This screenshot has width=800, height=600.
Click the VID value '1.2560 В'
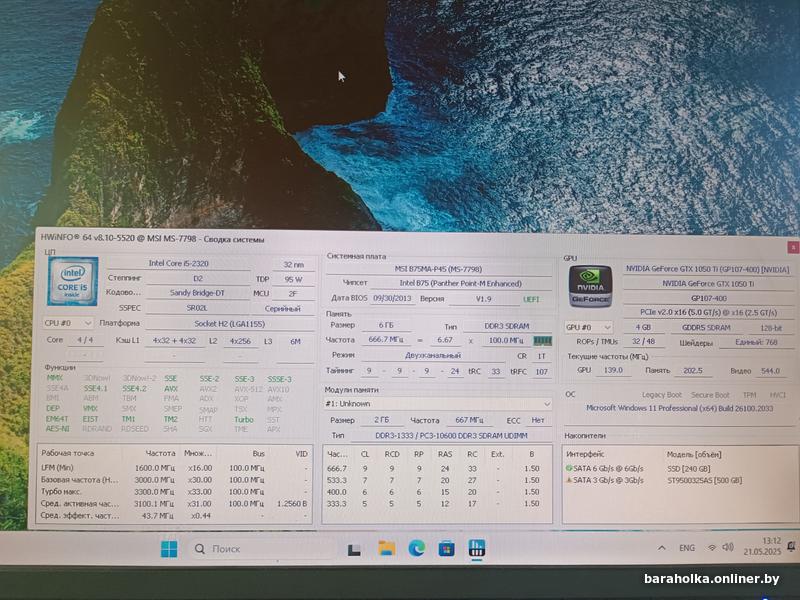(292, 504)
